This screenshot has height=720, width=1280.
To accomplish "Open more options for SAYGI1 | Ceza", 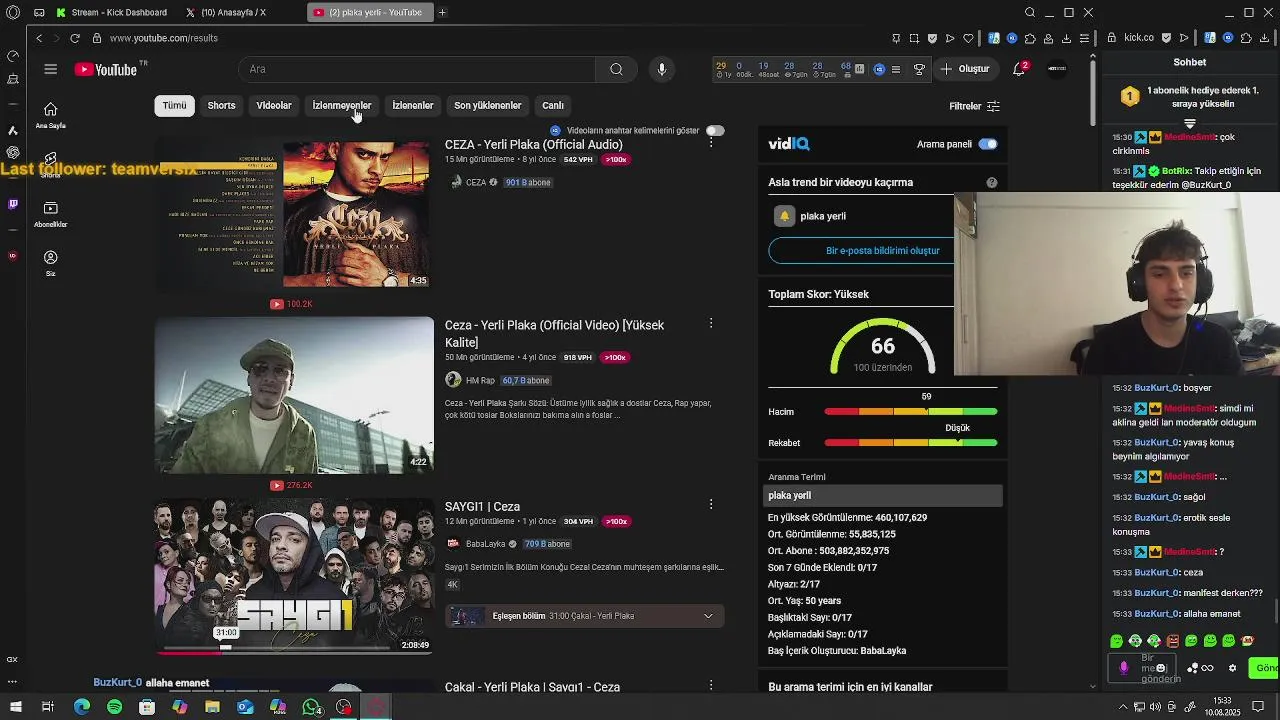I will (x=711, y=504).
